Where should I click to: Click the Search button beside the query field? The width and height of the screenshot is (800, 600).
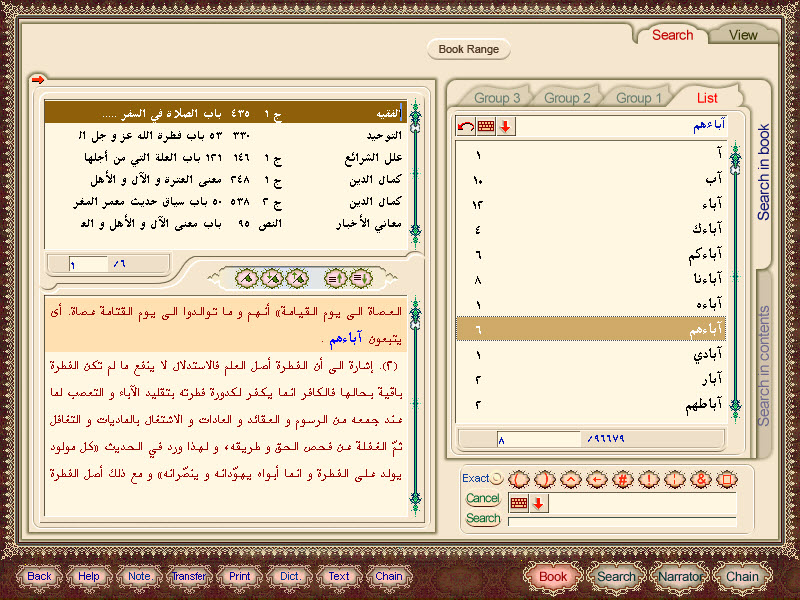click(482, 518)
